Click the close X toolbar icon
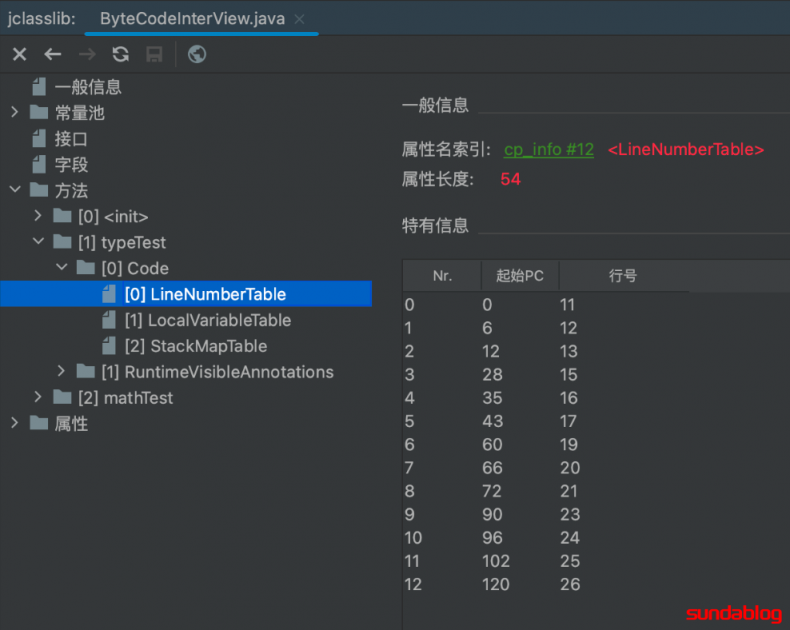This screenshot has height=630, width=790. click(19, 54)
